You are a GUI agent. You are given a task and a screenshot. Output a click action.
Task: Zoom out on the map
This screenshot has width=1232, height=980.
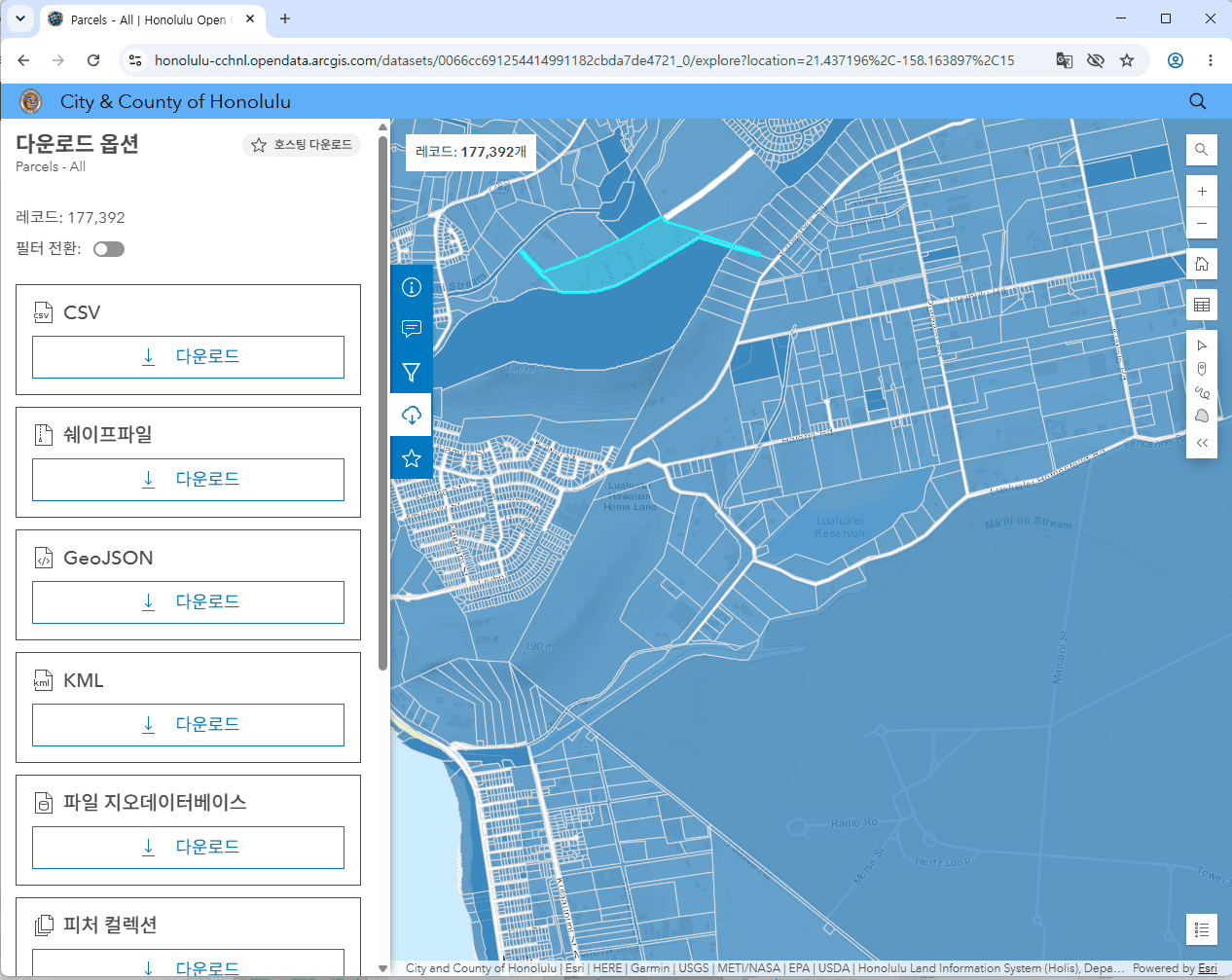point(1202,222)
